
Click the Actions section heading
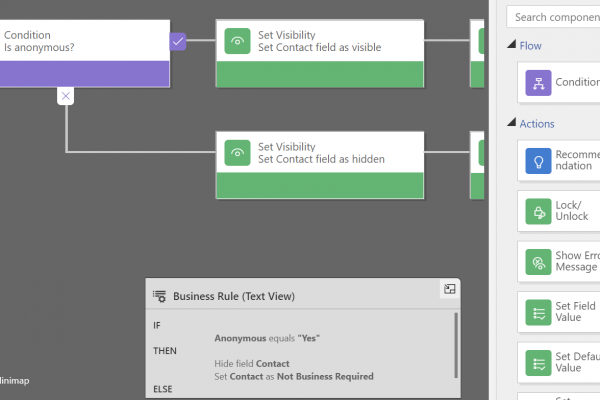(537, 124)
